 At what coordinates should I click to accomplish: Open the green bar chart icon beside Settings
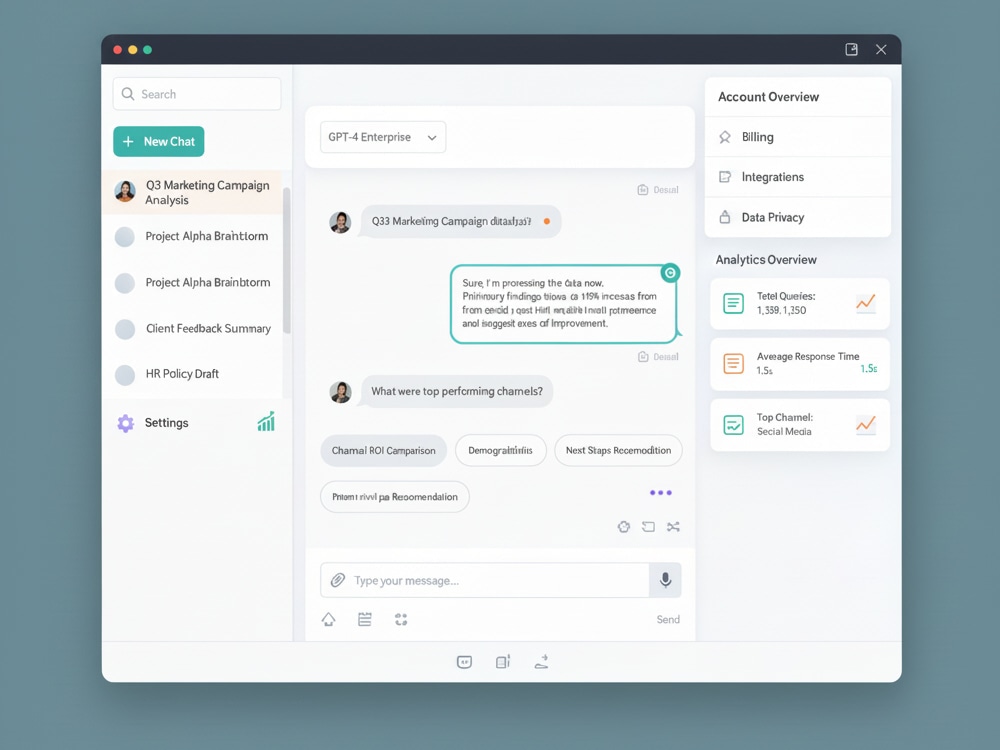click(266, 422)
